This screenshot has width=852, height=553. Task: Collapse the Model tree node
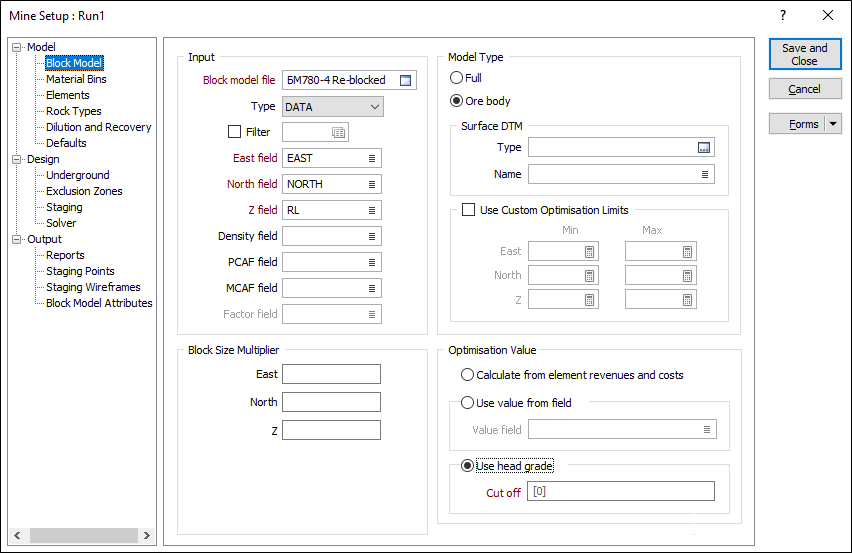coord(16,47)
